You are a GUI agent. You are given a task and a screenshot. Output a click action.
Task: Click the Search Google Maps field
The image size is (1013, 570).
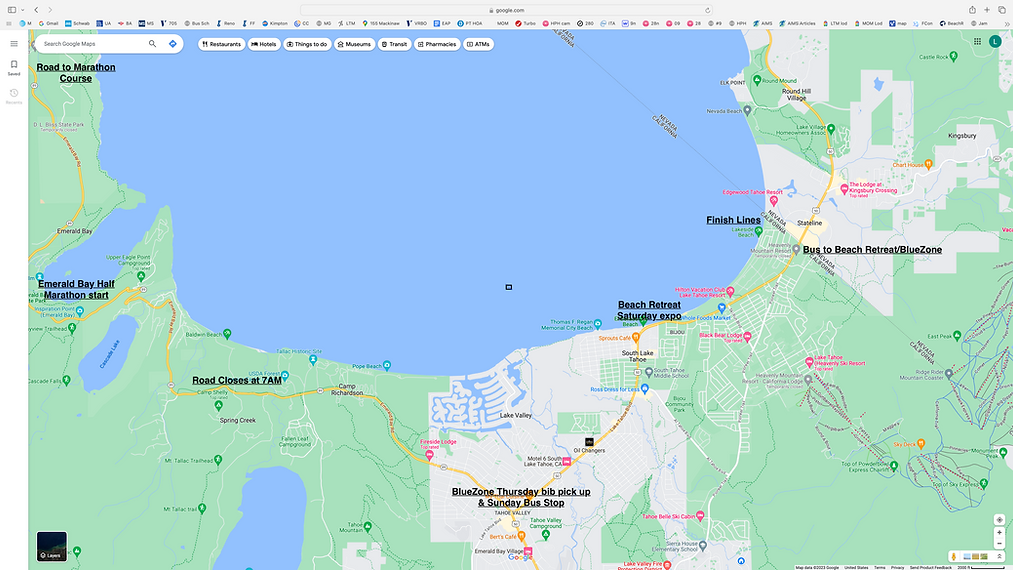[x=93, y=44]
